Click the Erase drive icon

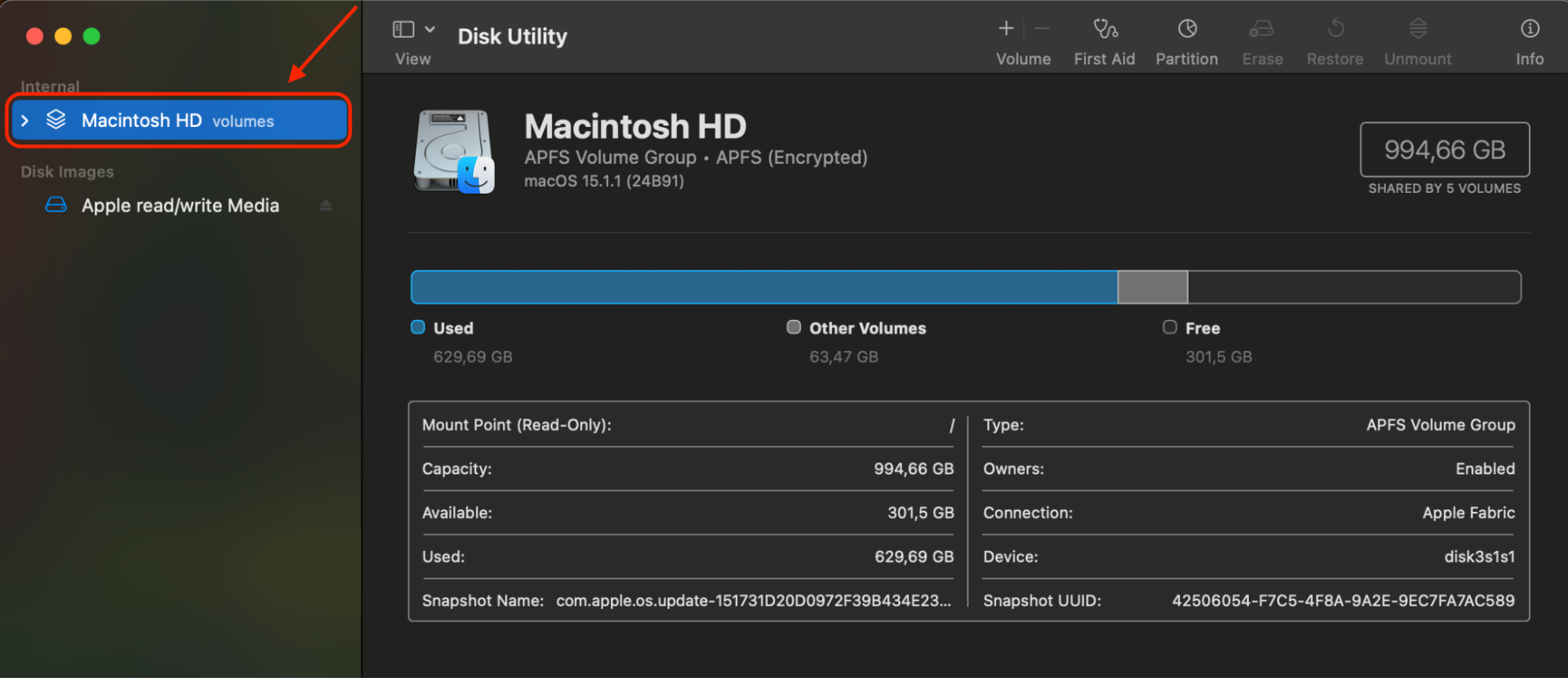1261,29
